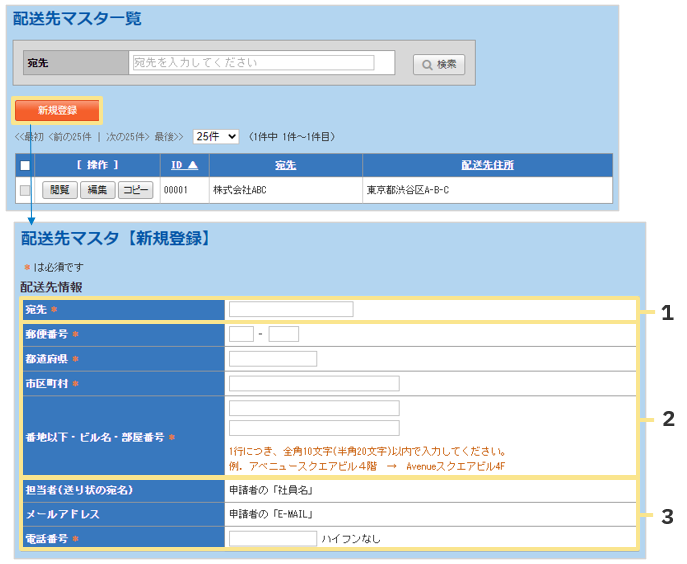The height and width of the screenshot is (564, 687).
Task: Tick the select-all checkbox in table header
Action: (25, 165)
